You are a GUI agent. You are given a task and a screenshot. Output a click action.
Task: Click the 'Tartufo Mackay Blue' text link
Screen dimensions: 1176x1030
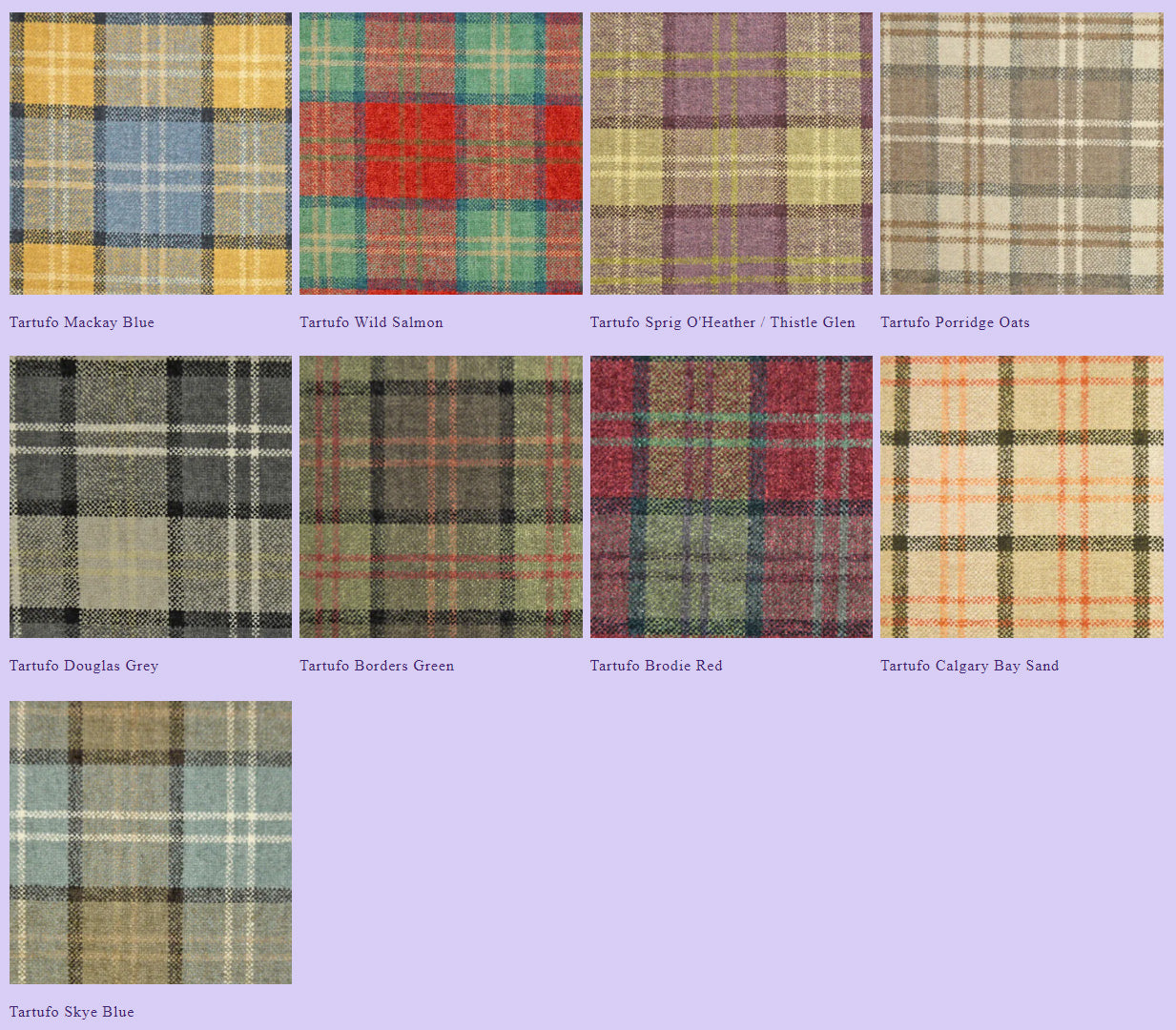click(82, 322)
